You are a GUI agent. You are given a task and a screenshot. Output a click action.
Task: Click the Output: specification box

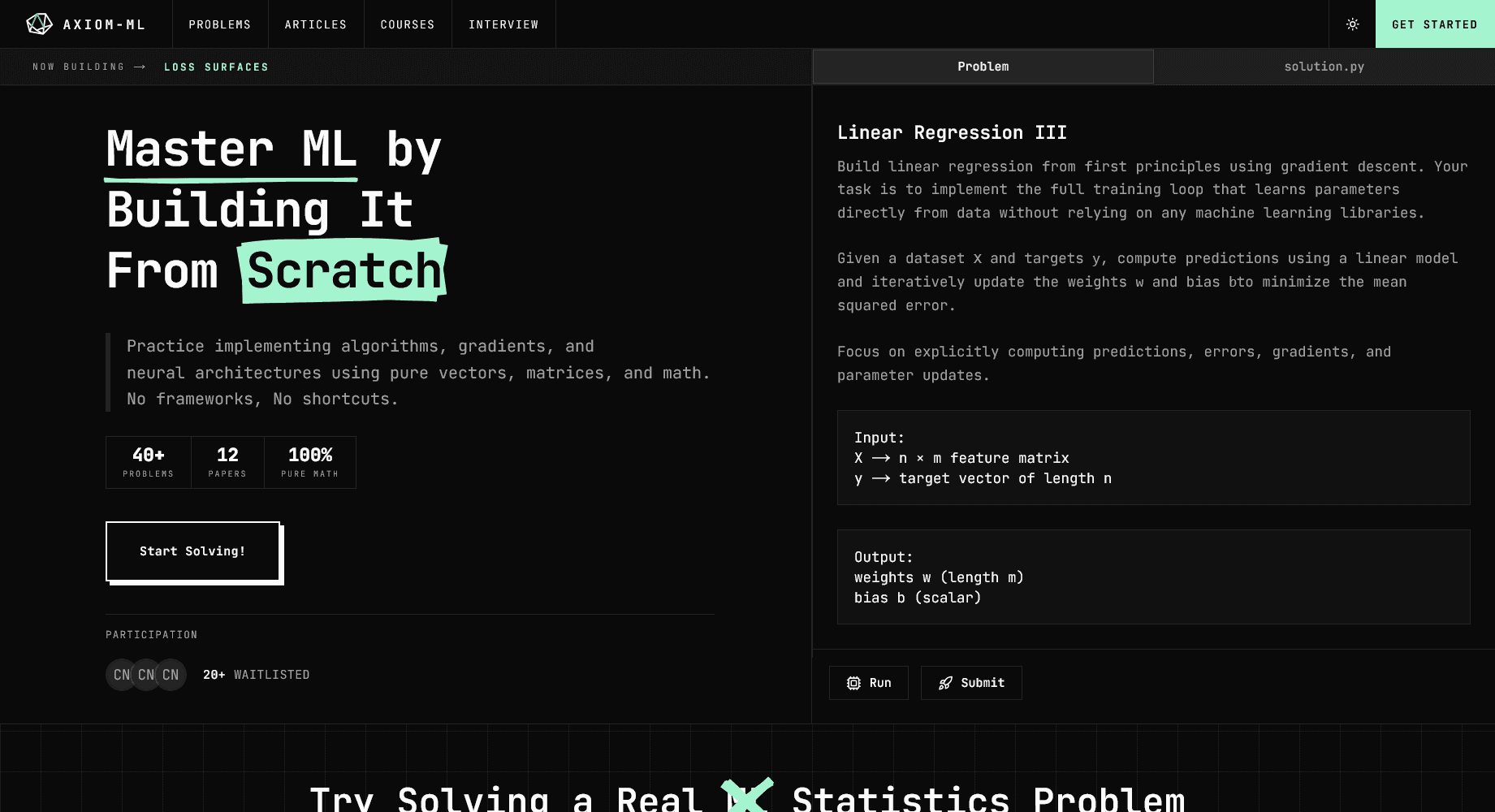pyautogui.click(x=1153, y=577)
